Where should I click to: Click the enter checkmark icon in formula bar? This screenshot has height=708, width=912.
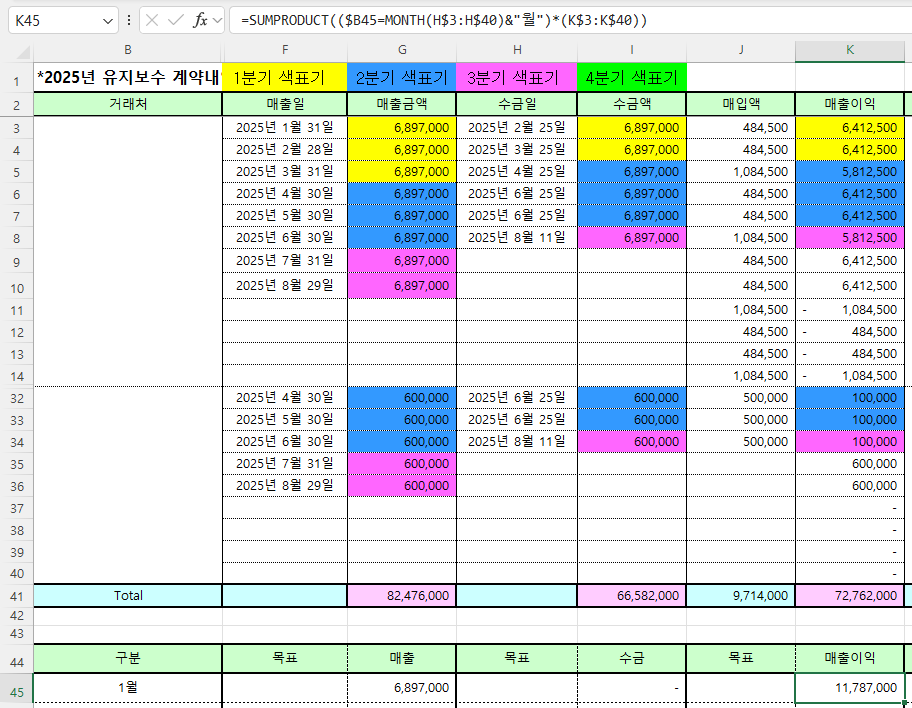click(176, 20)
